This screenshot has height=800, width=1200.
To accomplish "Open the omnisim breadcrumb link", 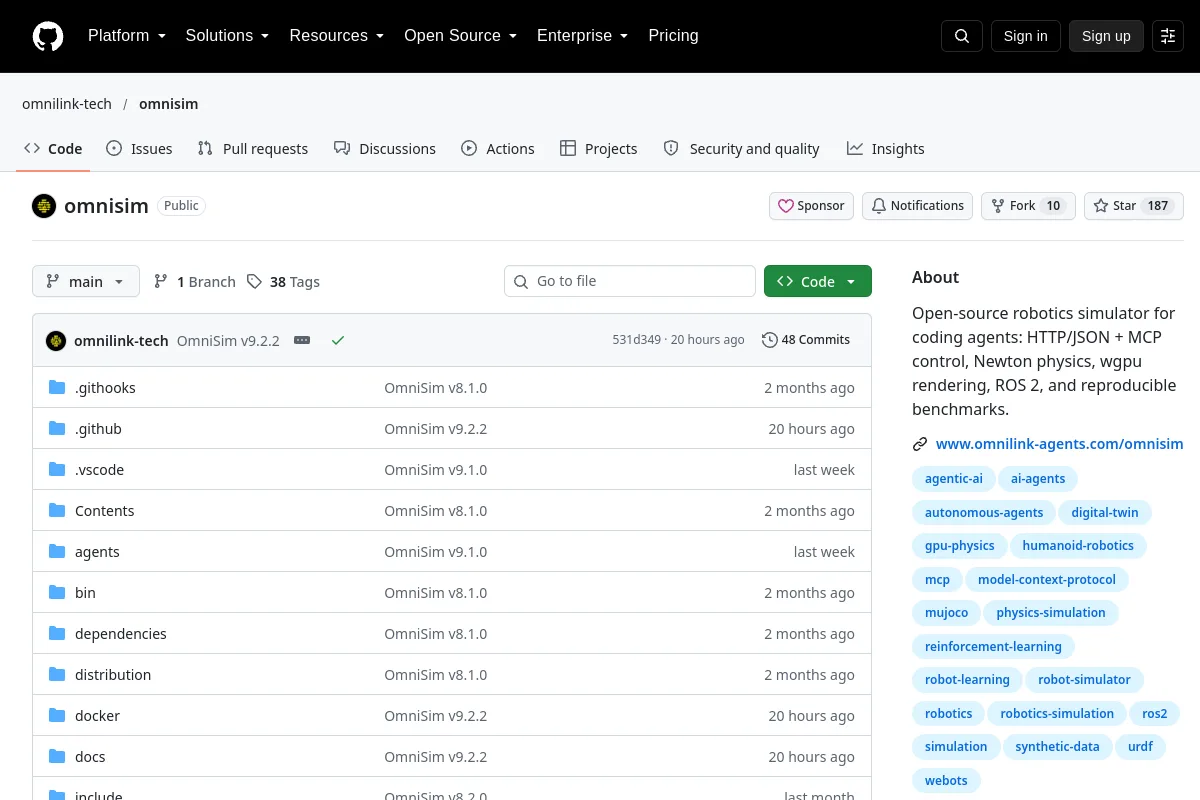I will click(x=168, y=104).
